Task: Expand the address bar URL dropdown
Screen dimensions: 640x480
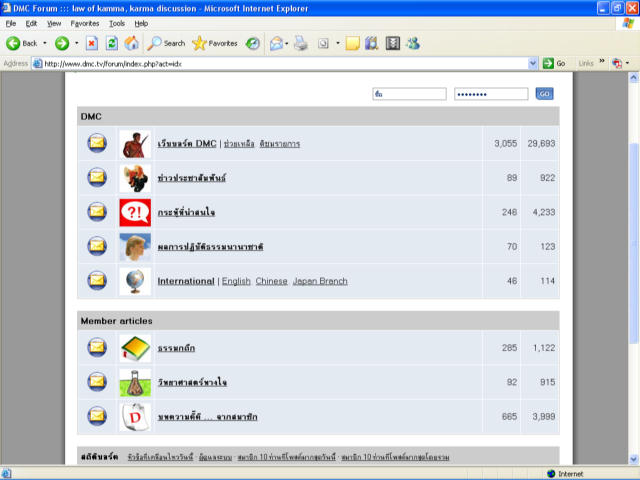Action: (x=533, y=63)
